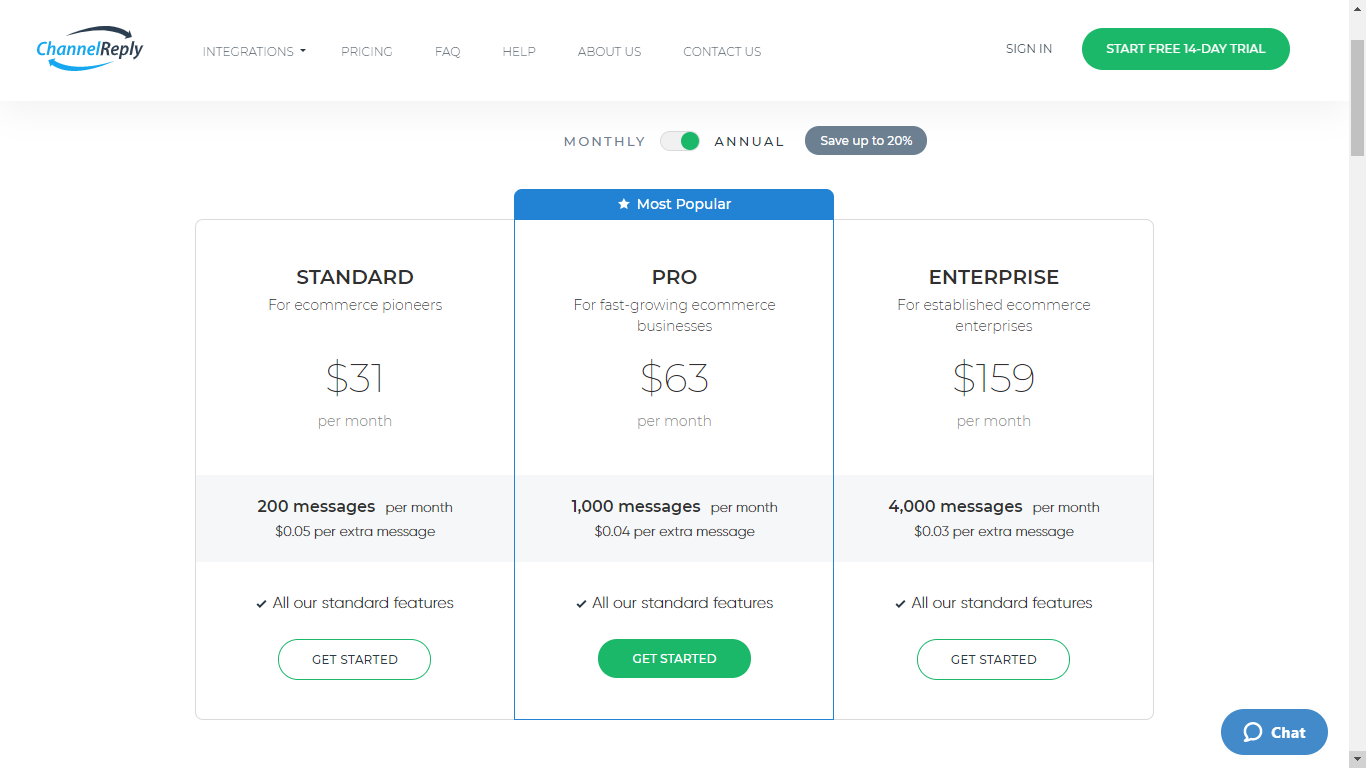Get started with the Enterprise plan
1366x768 pixels.
(993, 659)
